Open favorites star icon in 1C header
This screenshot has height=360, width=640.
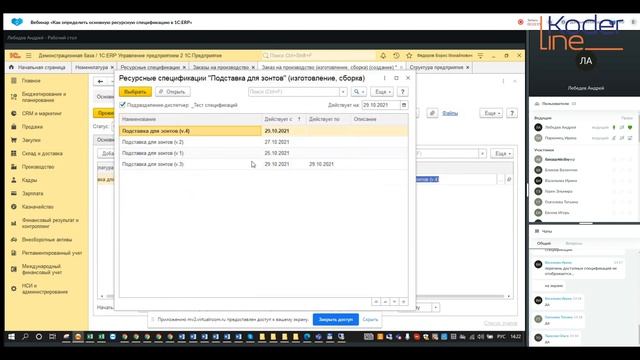[x=409, y=56]
